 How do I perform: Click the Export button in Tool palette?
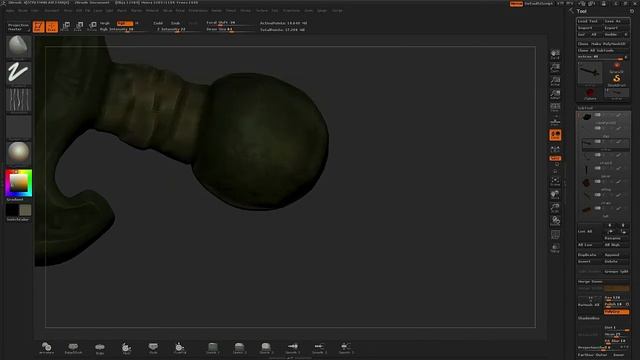point(616,28)
